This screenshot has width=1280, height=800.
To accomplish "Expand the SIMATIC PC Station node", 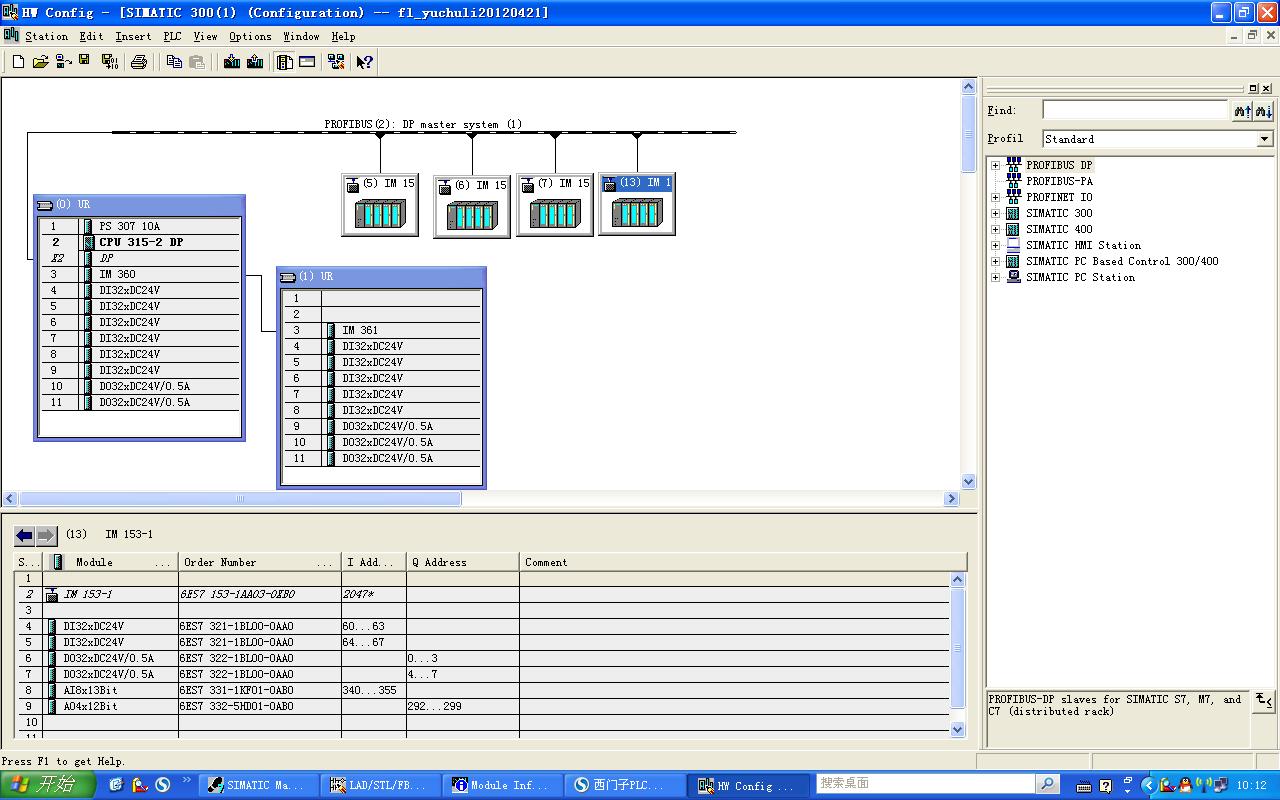I will (995, 277).
